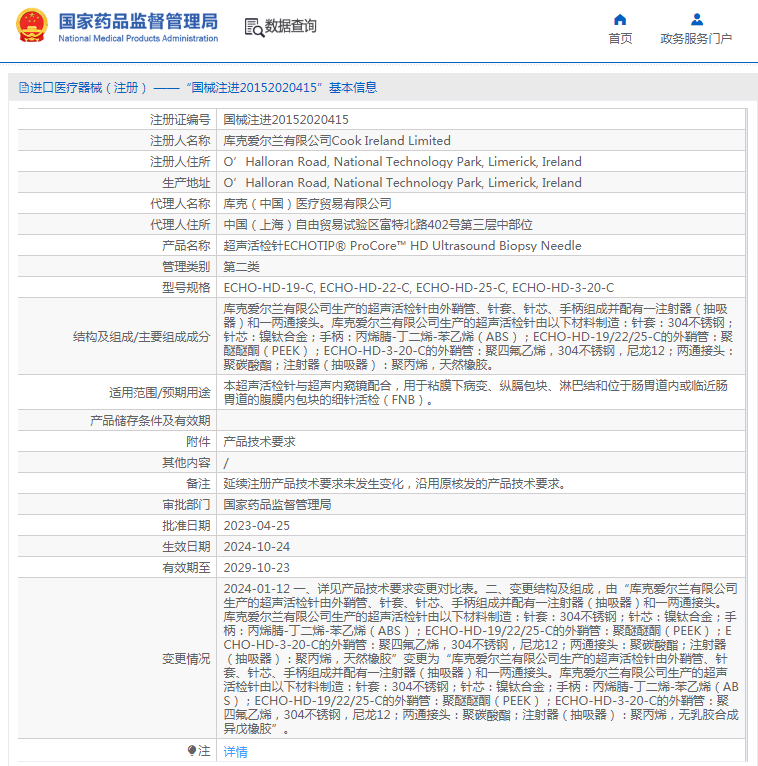Click National Medical Products Administration subtitle
The width and height of the screenshot is (758, 766).
click(x=138, y=39)
